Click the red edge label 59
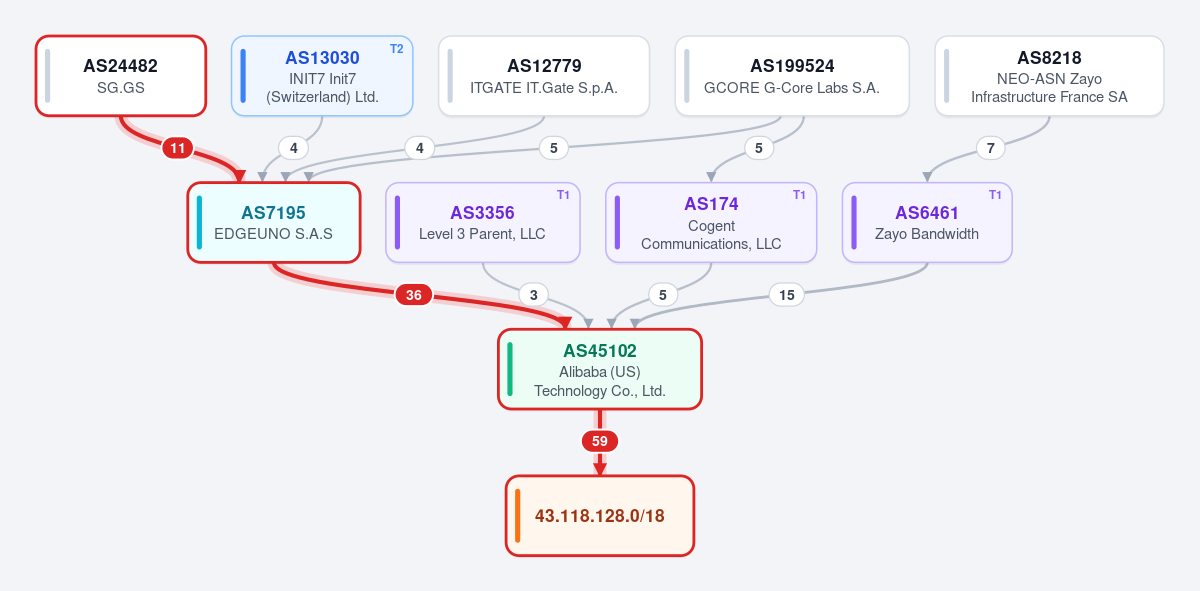The height and width of the screenshot is (591, 1200). click(x=600, y=441)
